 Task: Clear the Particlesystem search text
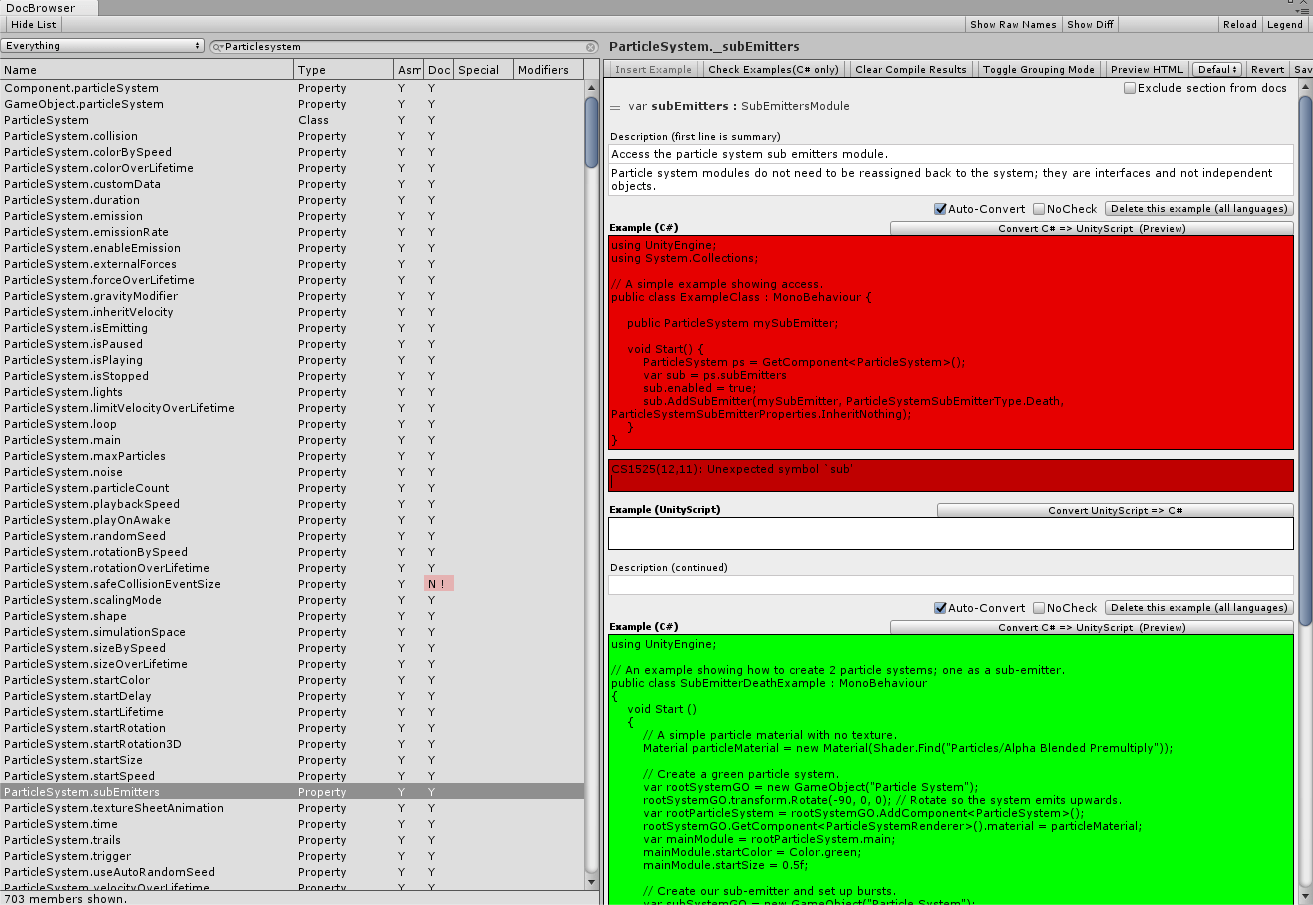[x=592, y=46]
